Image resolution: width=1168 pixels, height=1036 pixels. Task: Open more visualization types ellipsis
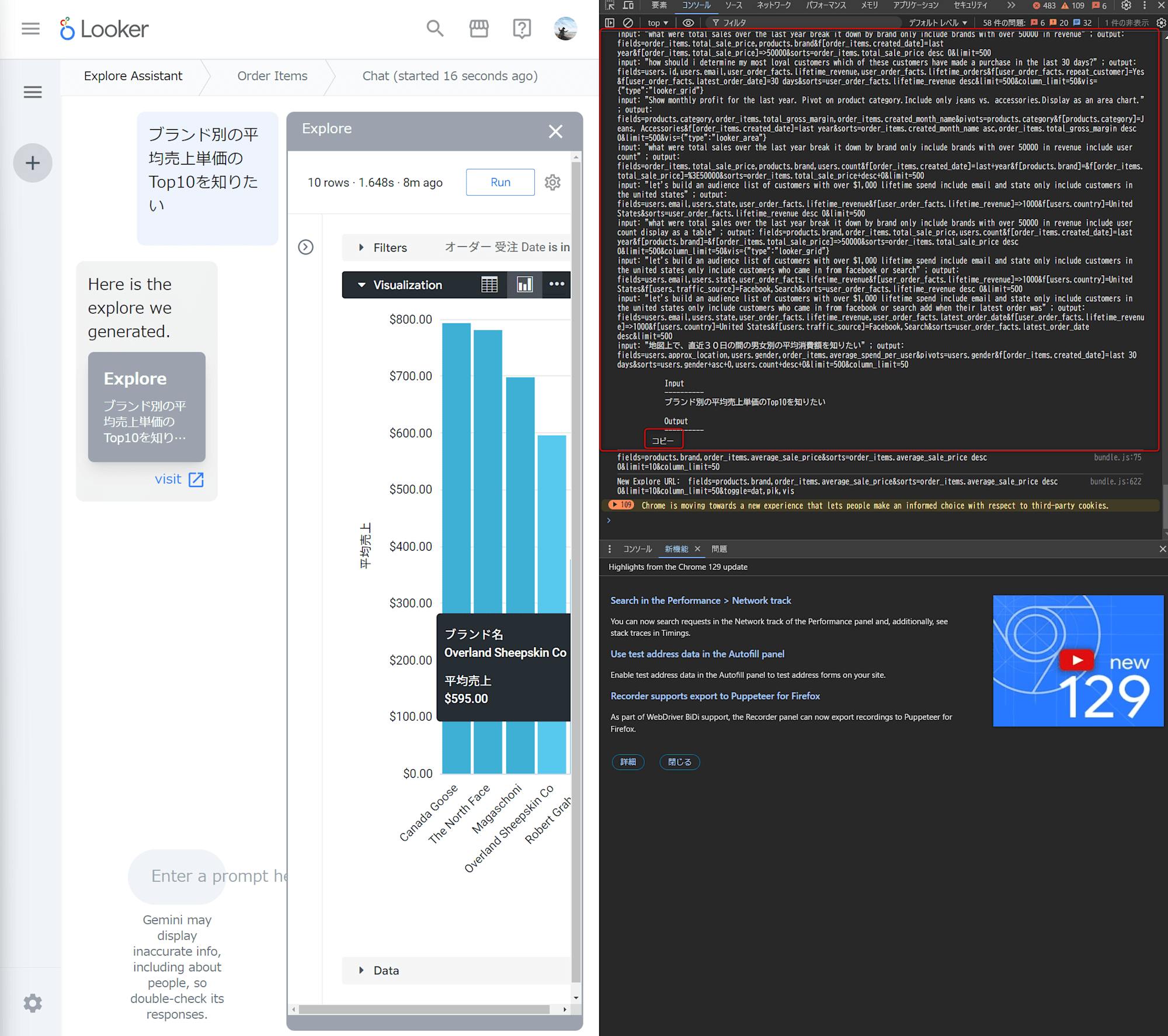tap(557, 284)
